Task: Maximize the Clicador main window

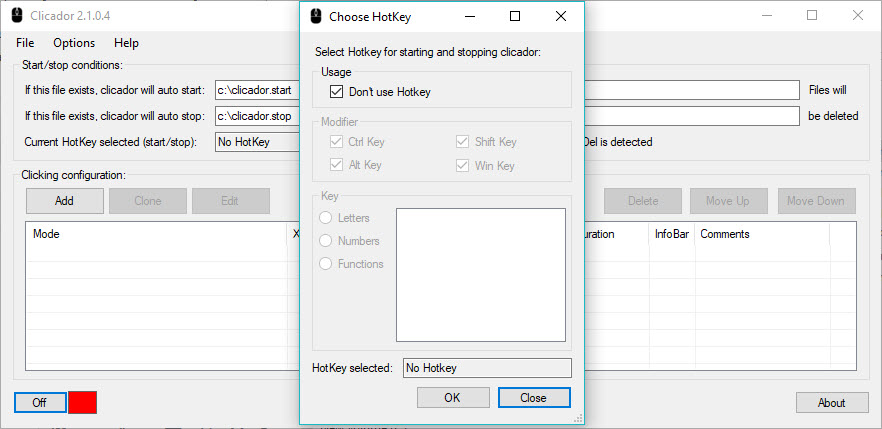Action: pyautogui.click(x=812, y=15)
